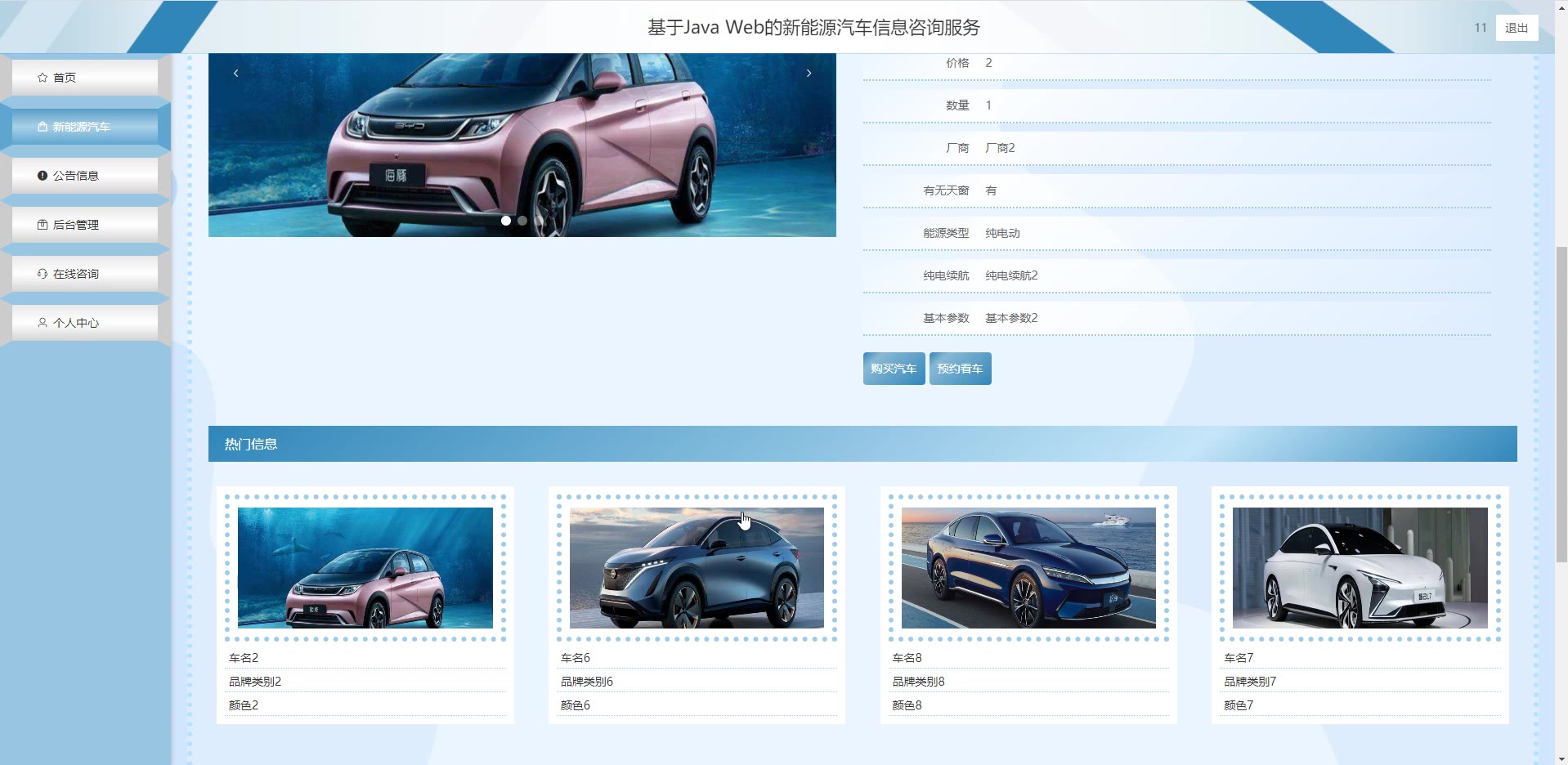Click 颜色7 text
This screenshot has width=1568, height=765.
click(x=1239, y=705)
